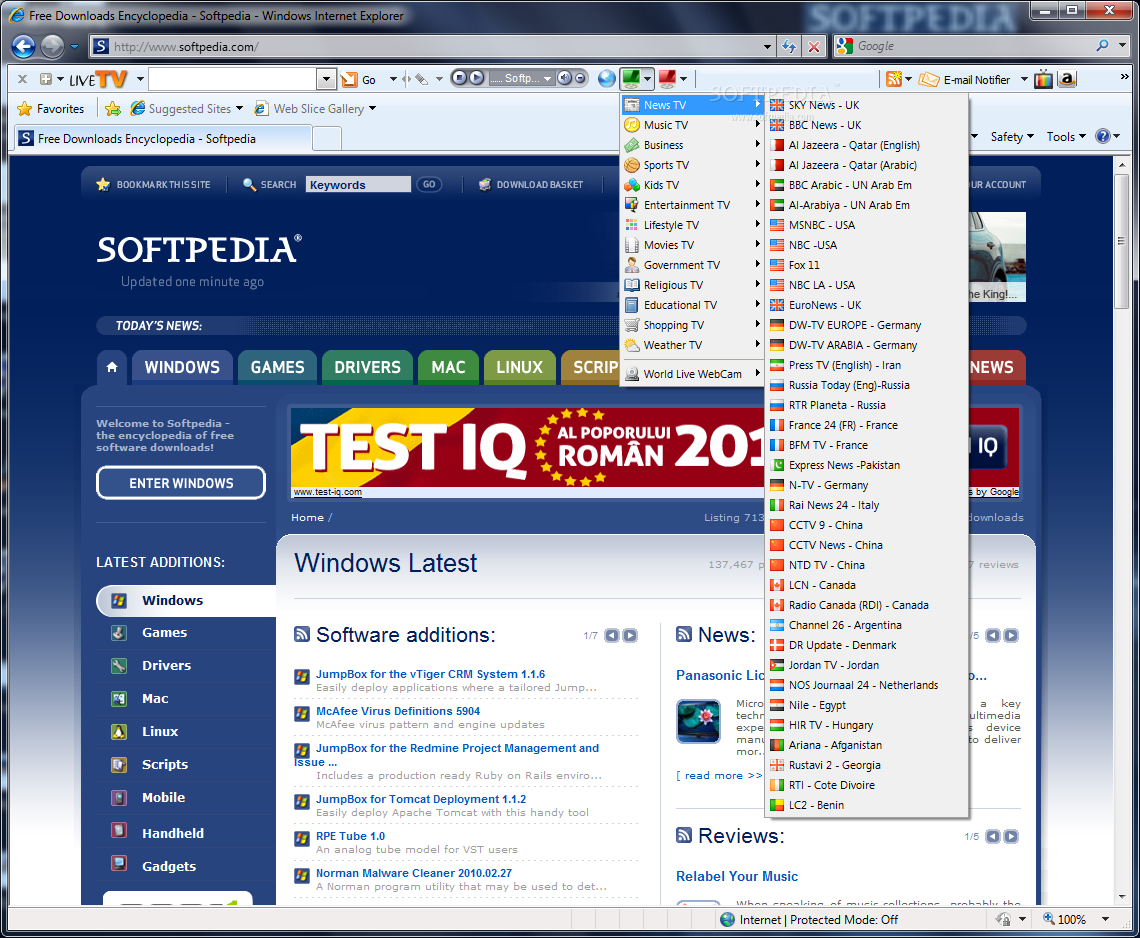
Task: Click the RSS feed star icon in the toolbar
Action: point(894,79)
